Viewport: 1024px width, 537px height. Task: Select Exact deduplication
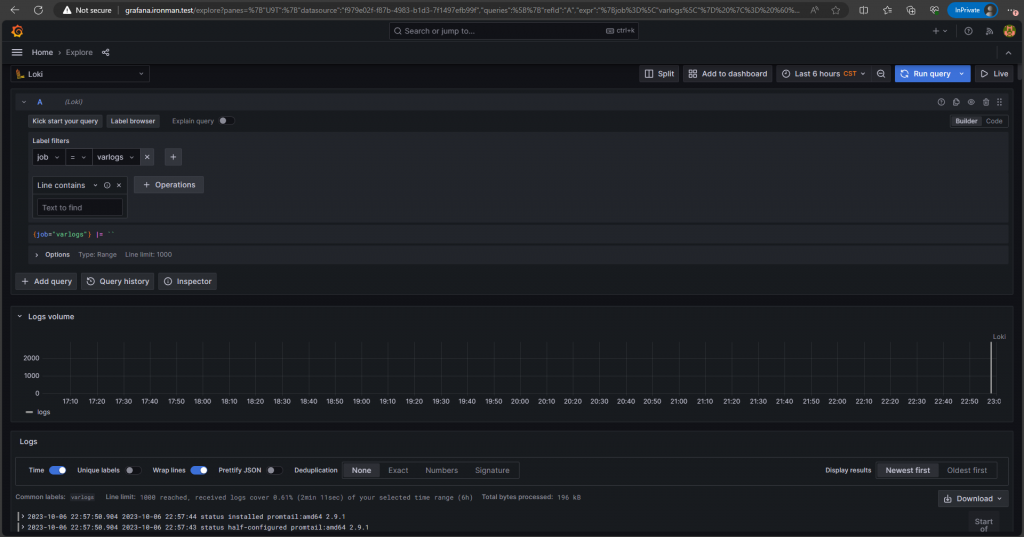(398, 470)
